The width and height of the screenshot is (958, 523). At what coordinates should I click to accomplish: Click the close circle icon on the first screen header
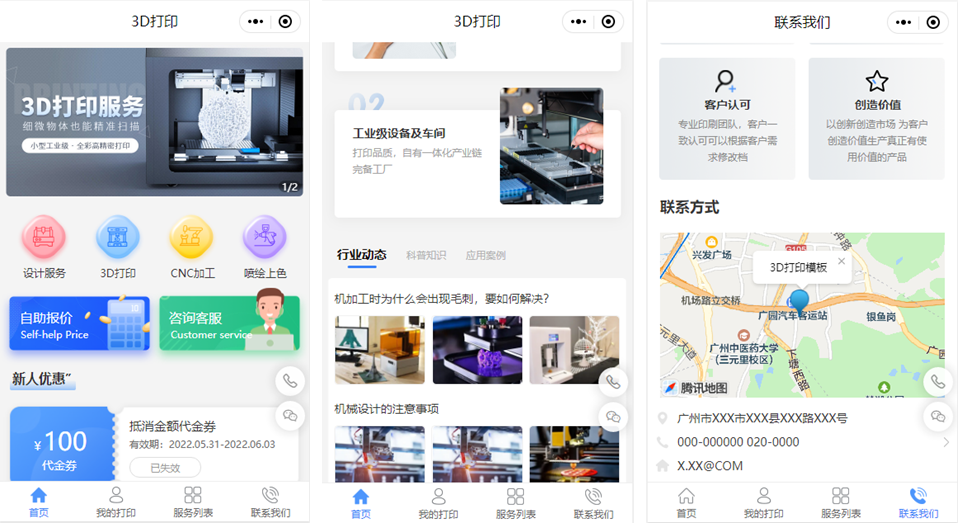point(285,21)
